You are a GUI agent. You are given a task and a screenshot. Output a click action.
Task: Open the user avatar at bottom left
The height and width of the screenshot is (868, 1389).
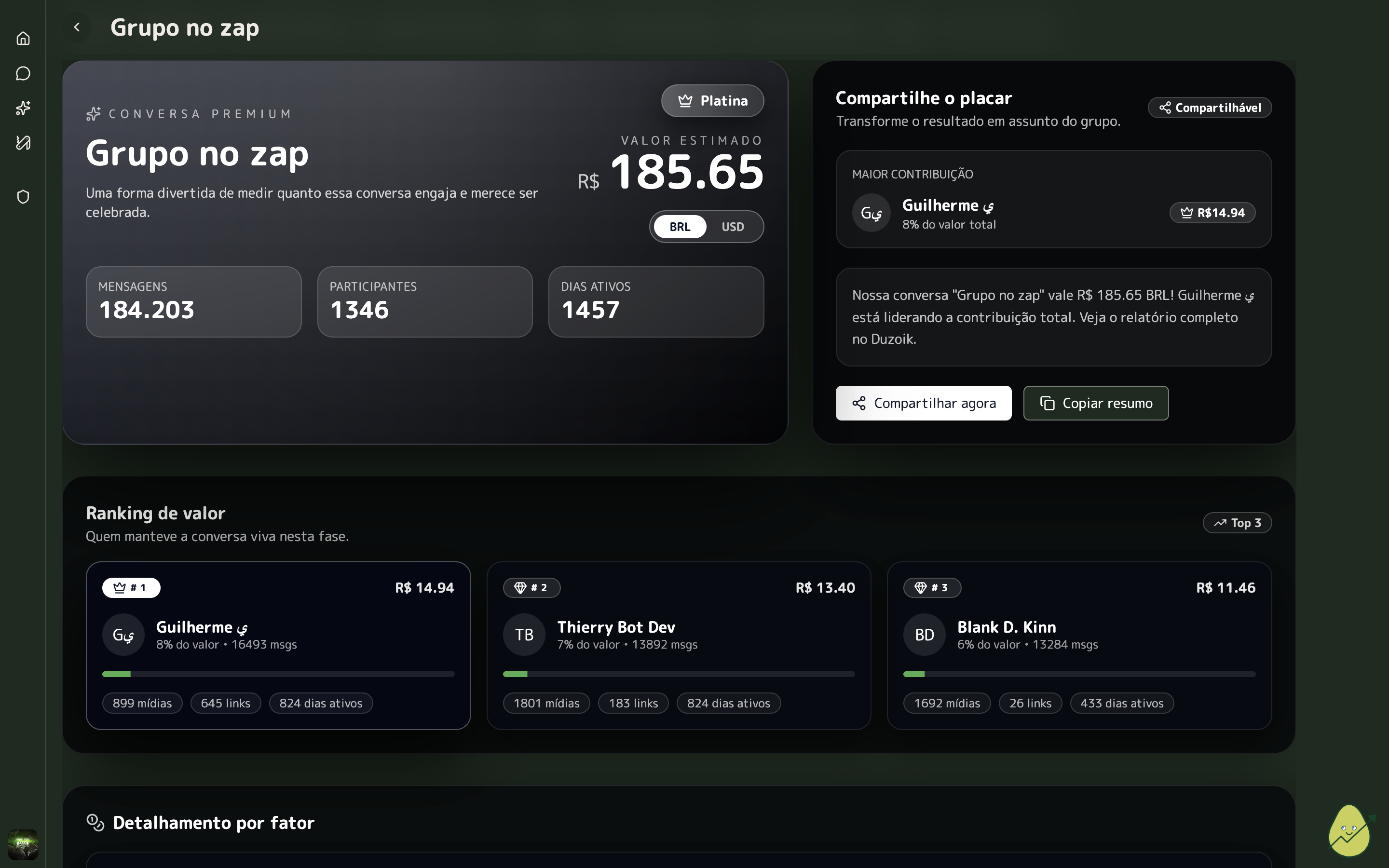[x=23, y=844]
